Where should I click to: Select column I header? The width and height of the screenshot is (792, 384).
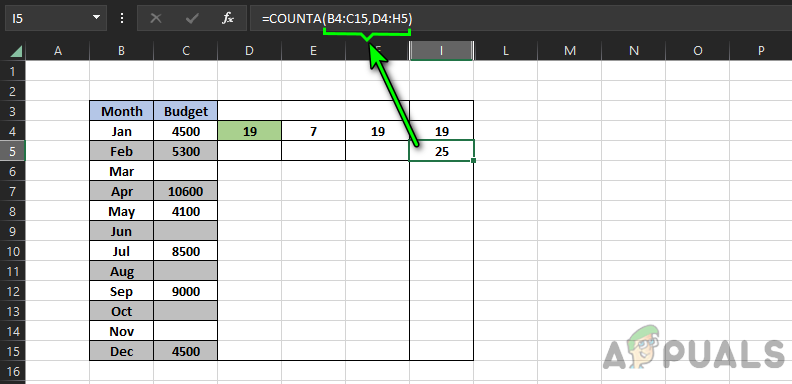click(x=441, y=51)
